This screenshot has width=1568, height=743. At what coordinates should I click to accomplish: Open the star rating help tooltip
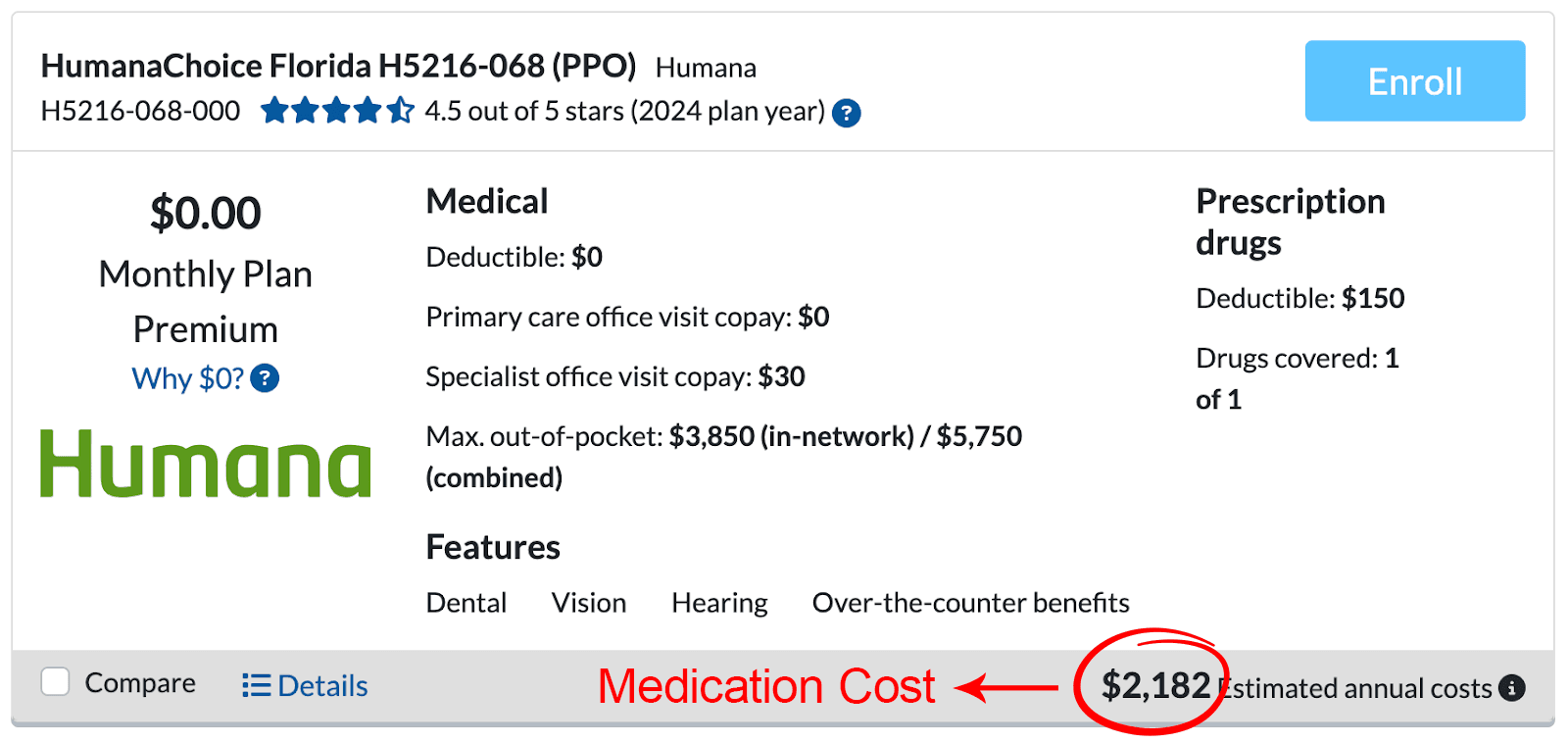click(845, 112)
